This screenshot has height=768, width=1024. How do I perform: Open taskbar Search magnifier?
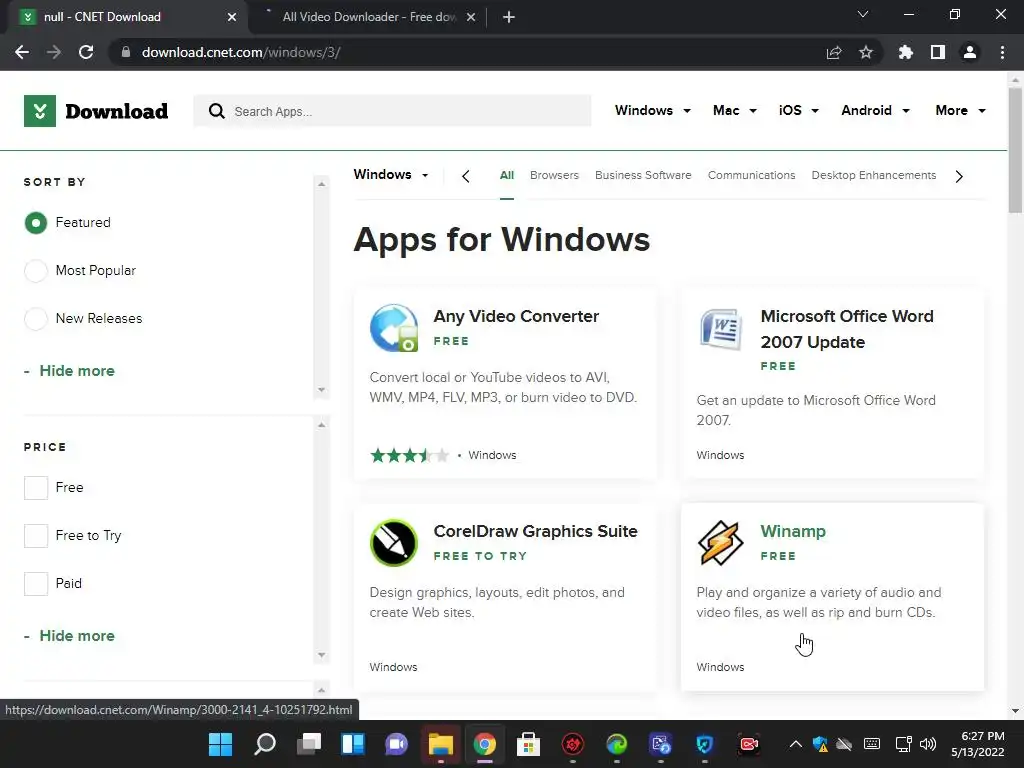[x=264, y=744]
